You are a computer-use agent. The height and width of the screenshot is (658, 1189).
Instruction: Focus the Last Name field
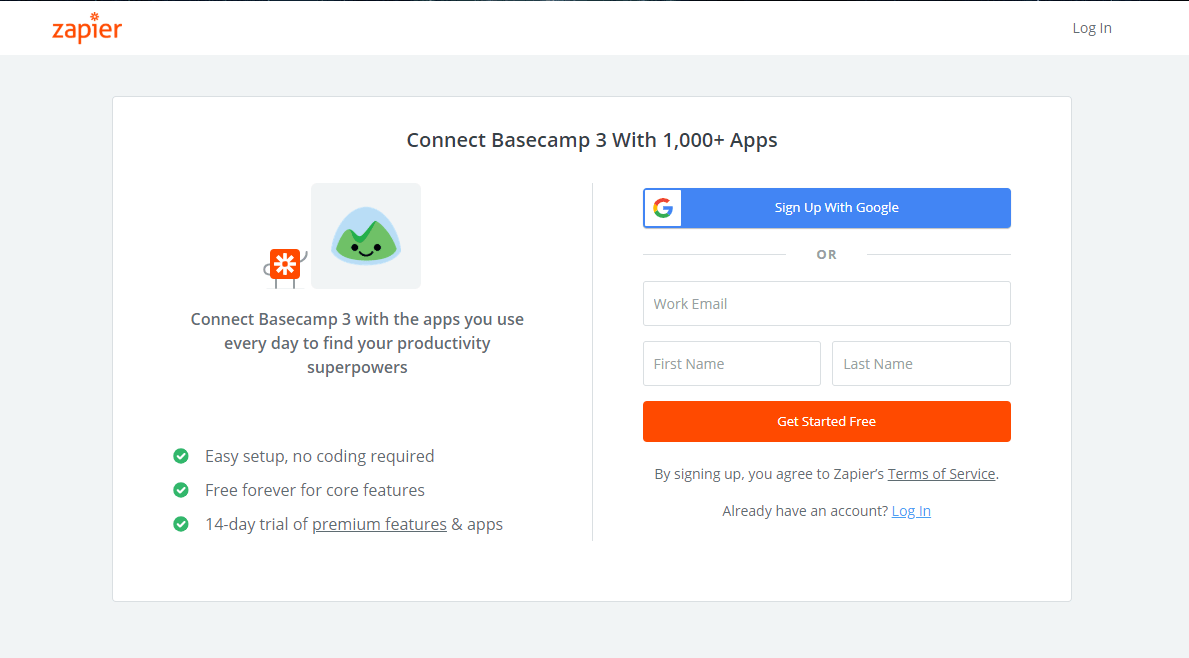click(x=921, y=363)
